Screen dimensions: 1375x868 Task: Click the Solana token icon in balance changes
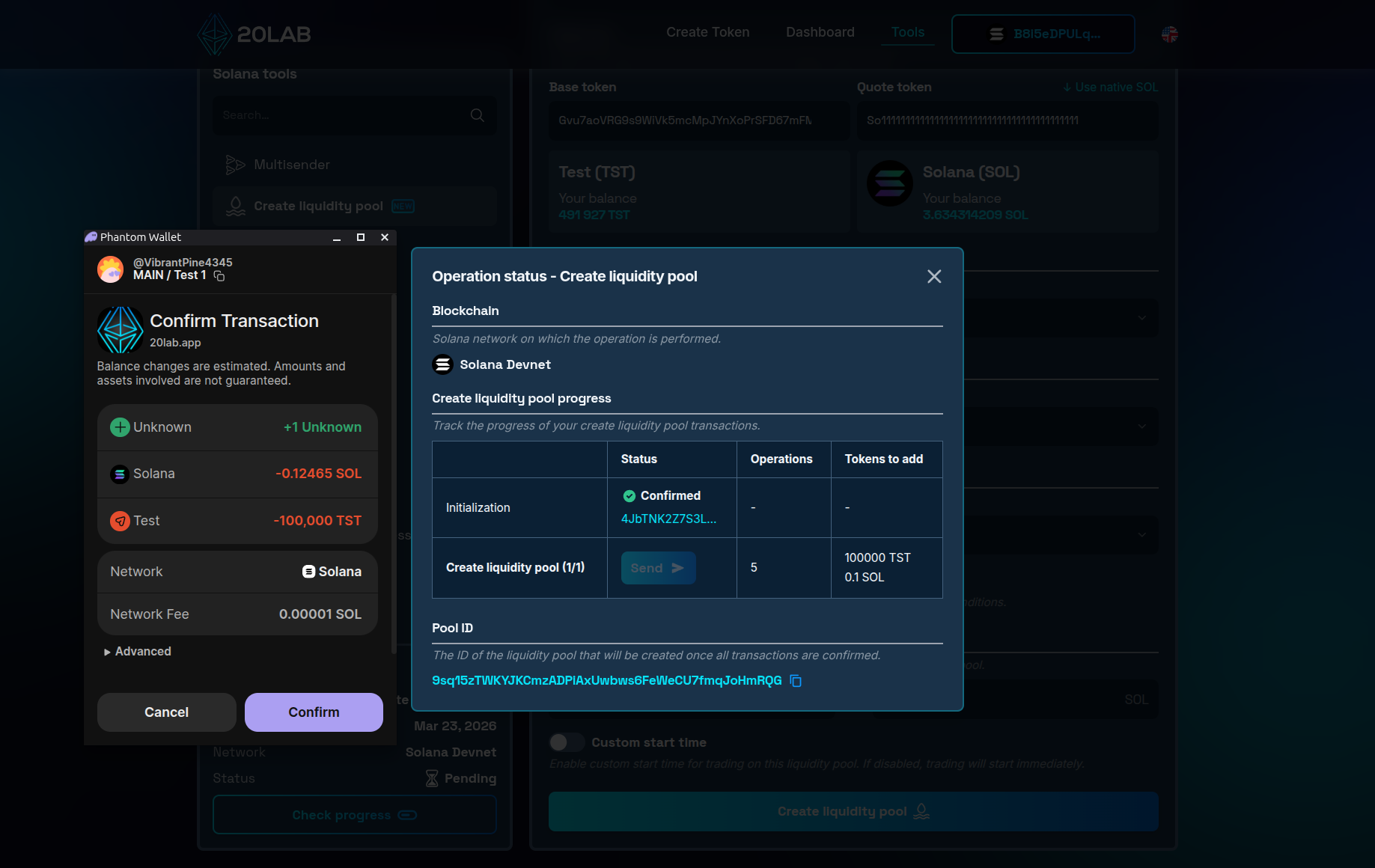(120, 474)
